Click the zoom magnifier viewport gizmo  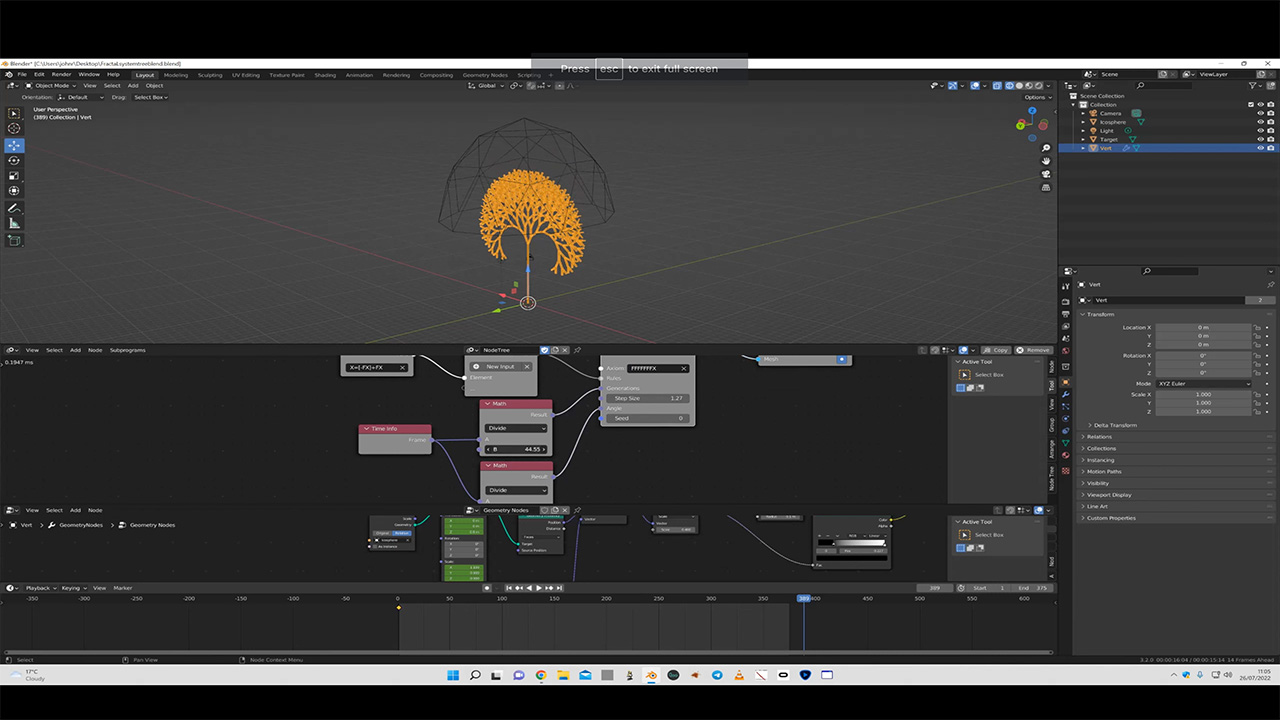[1046, 148]
